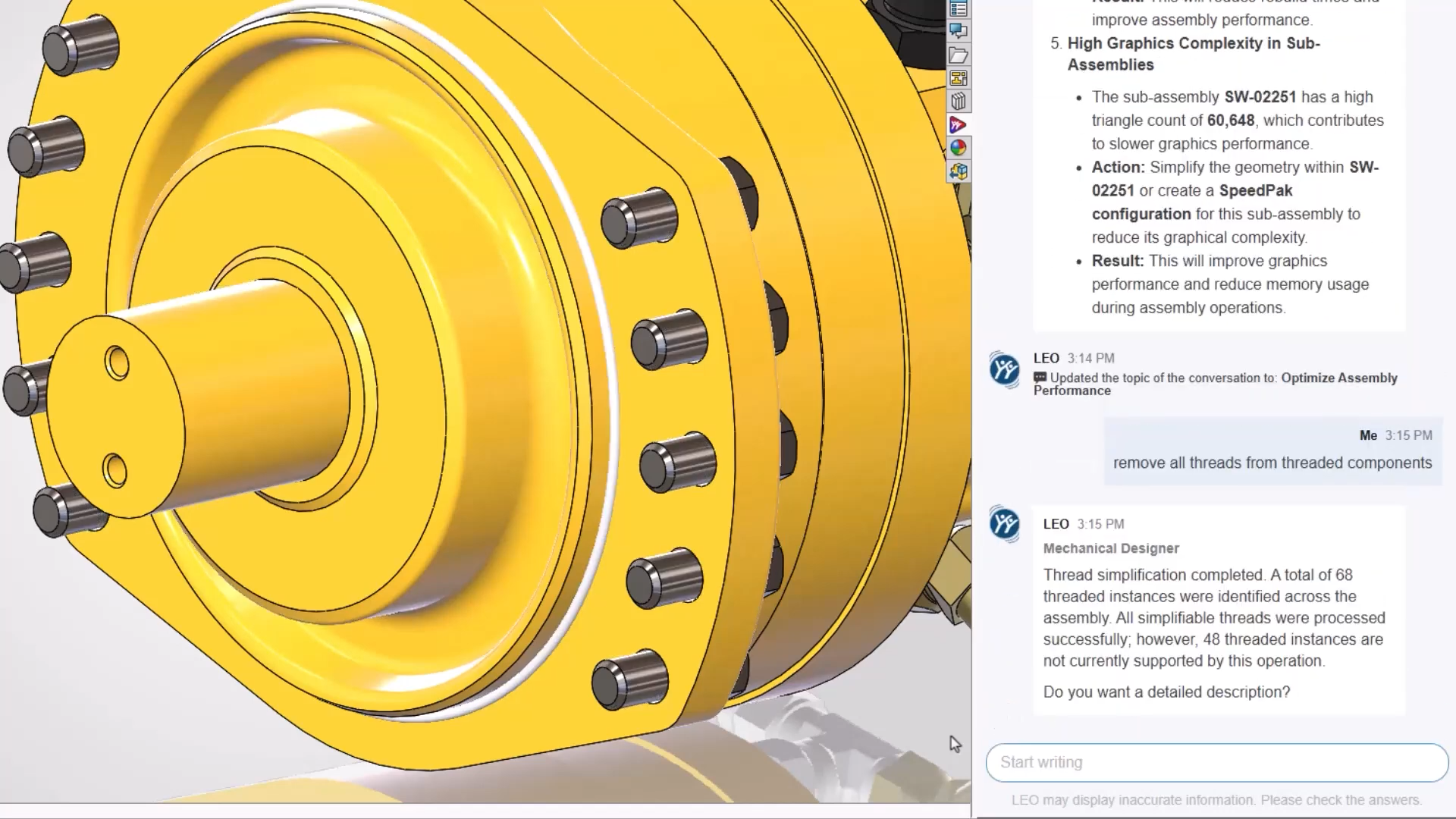The width and height of the screenshot is (1456, 819).
Task: Select the LEO AI assistant tab
Action: point(959,124)
